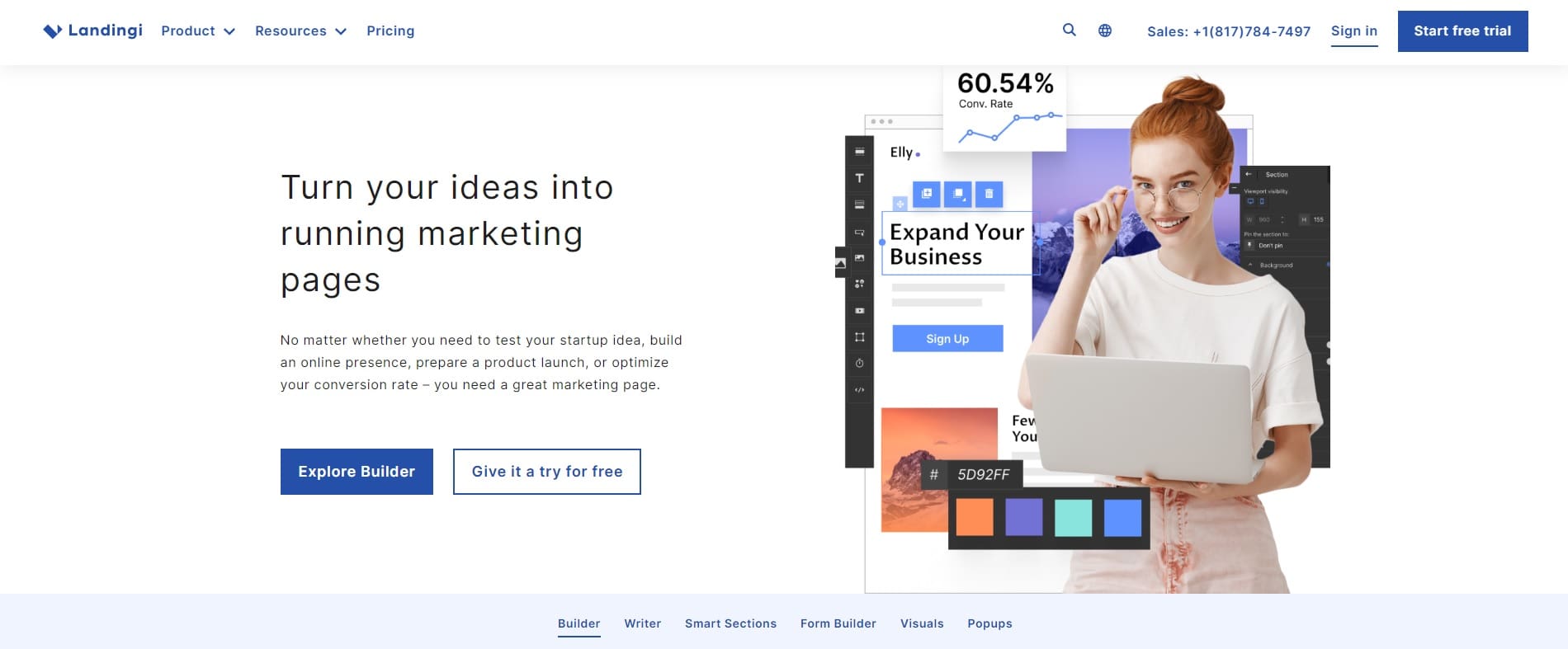Click the search magnifier icon
This screenshot has width=1568, height=649.
pyautogui.click(x=1069, y=31)
